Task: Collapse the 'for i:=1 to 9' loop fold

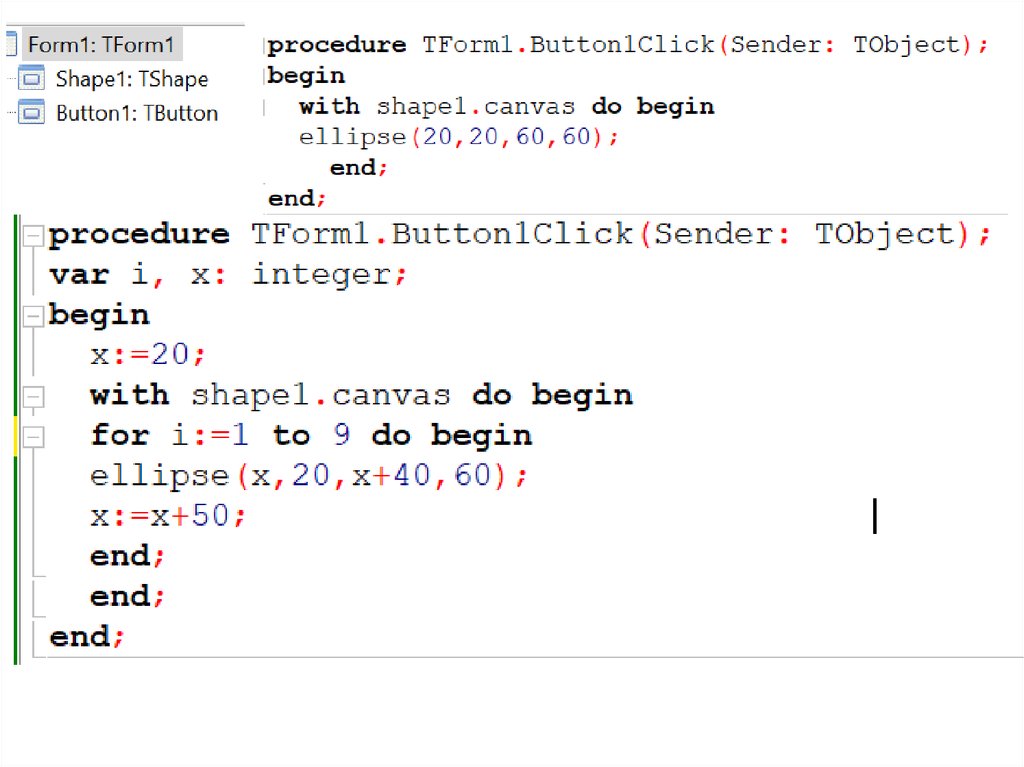Action: pos(34,437)
